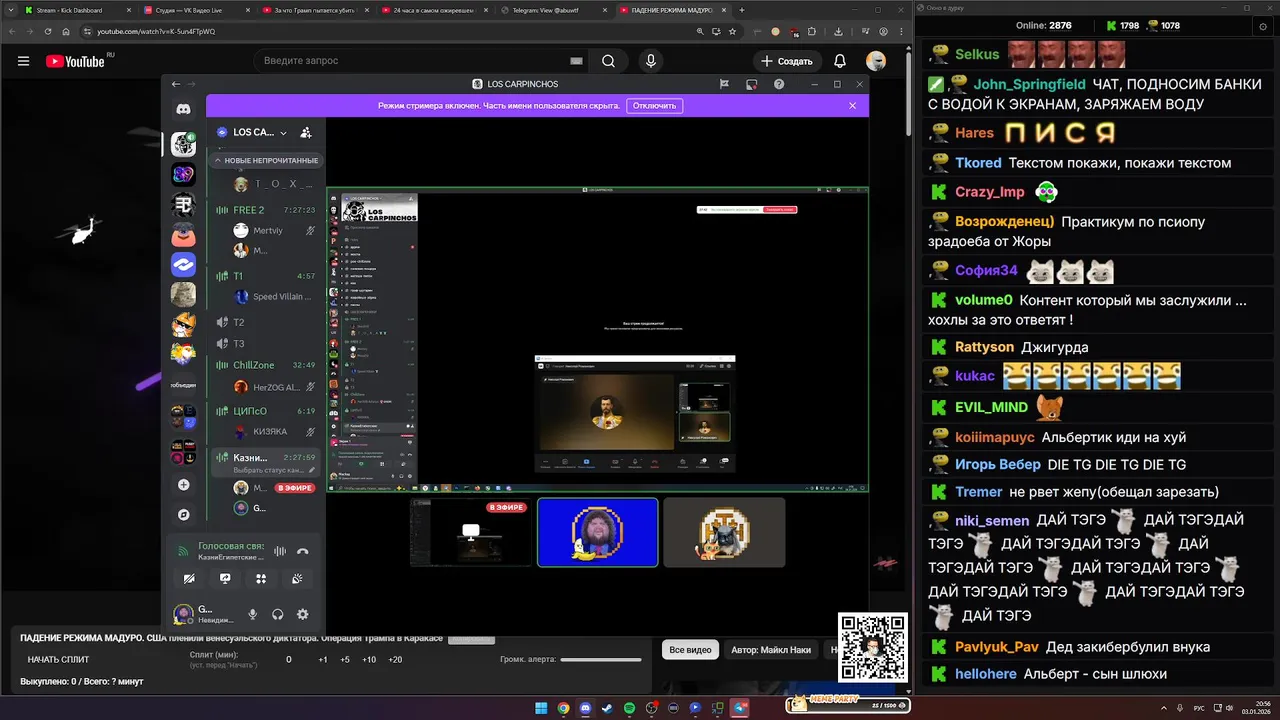
Task: Click +1 split minute increment
Action: point(323,659)
